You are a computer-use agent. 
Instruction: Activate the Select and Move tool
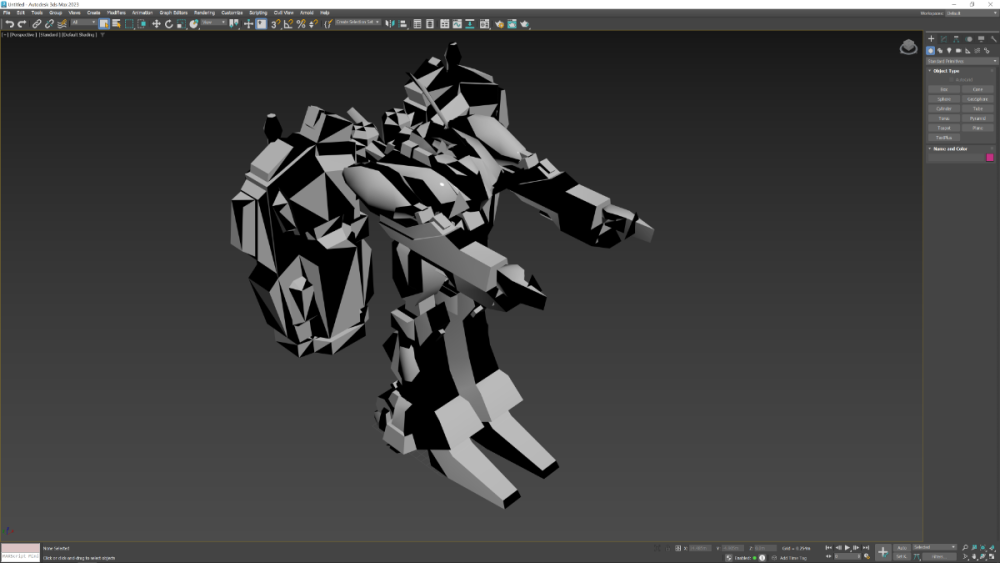coord(156,24)
